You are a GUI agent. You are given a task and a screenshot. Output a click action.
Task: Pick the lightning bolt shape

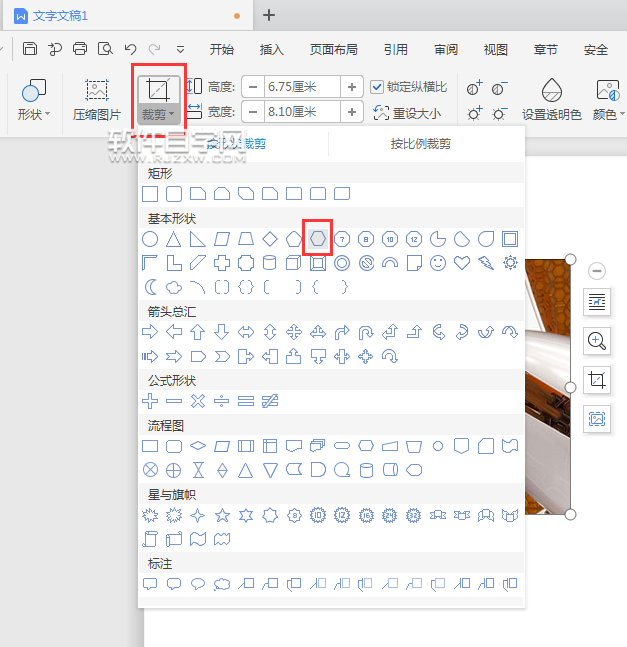(x=486, y=263)
